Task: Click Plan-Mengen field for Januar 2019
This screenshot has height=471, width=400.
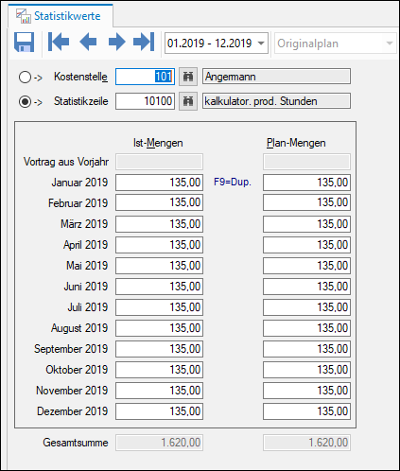Action: (x=307, y=182)
